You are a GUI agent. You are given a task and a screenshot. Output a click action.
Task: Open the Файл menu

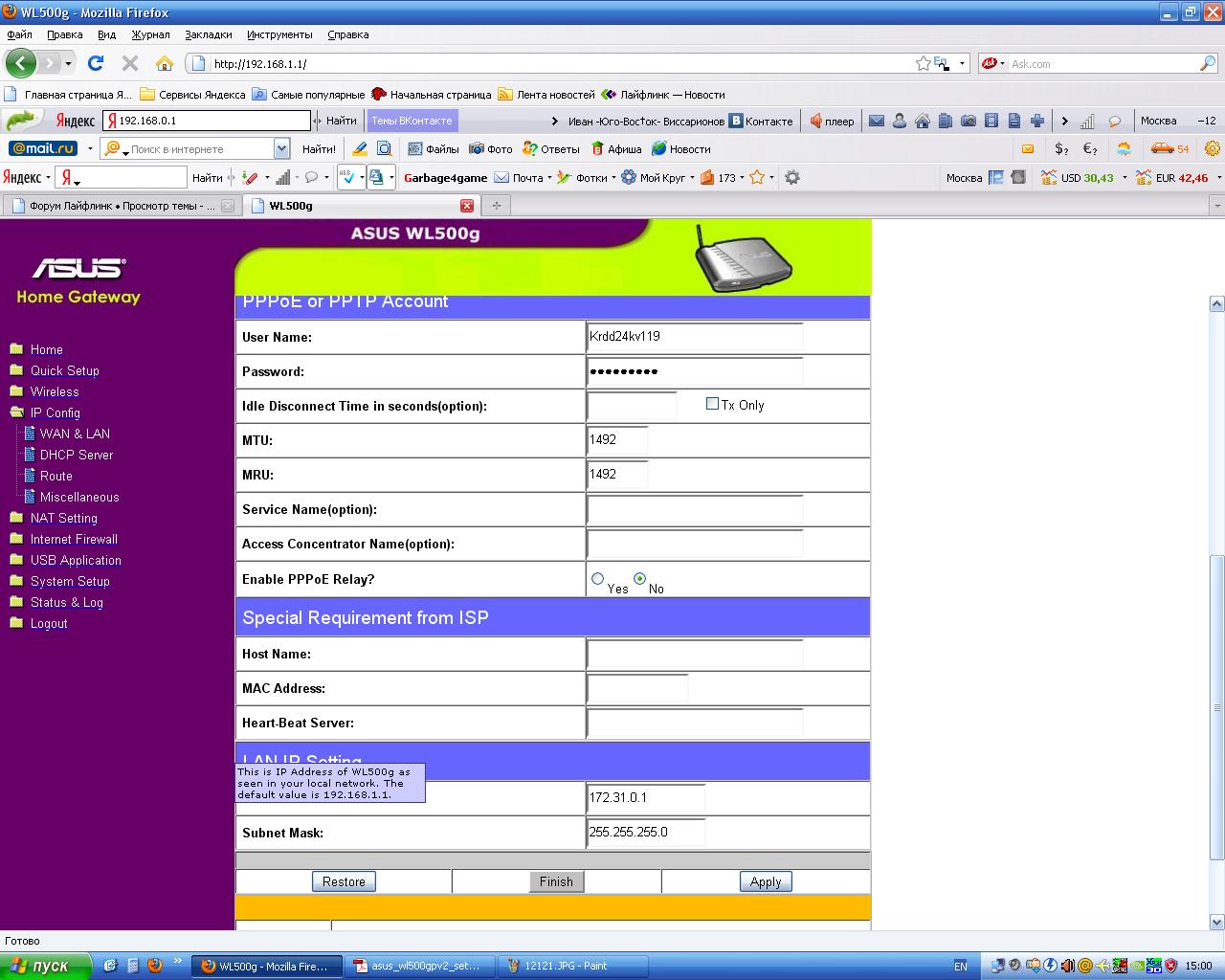pos(19,34)
